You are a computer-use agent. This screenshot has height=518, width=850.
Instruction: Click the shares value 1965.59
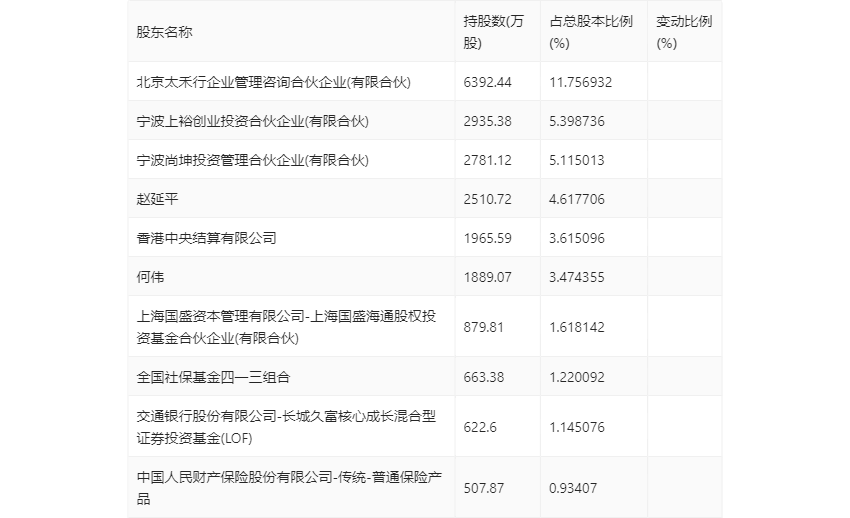coord(487,238)
